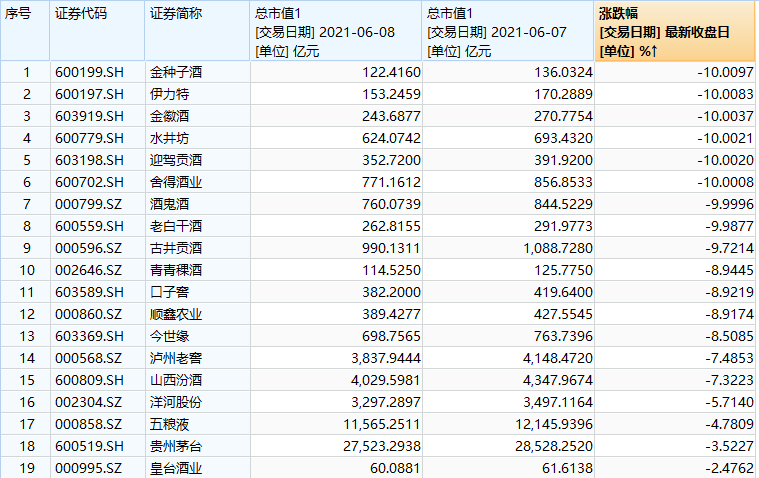This screenshot has height=478, width=759.
Task: Click change value -3.5227
Action: click(x=729, y=446)
